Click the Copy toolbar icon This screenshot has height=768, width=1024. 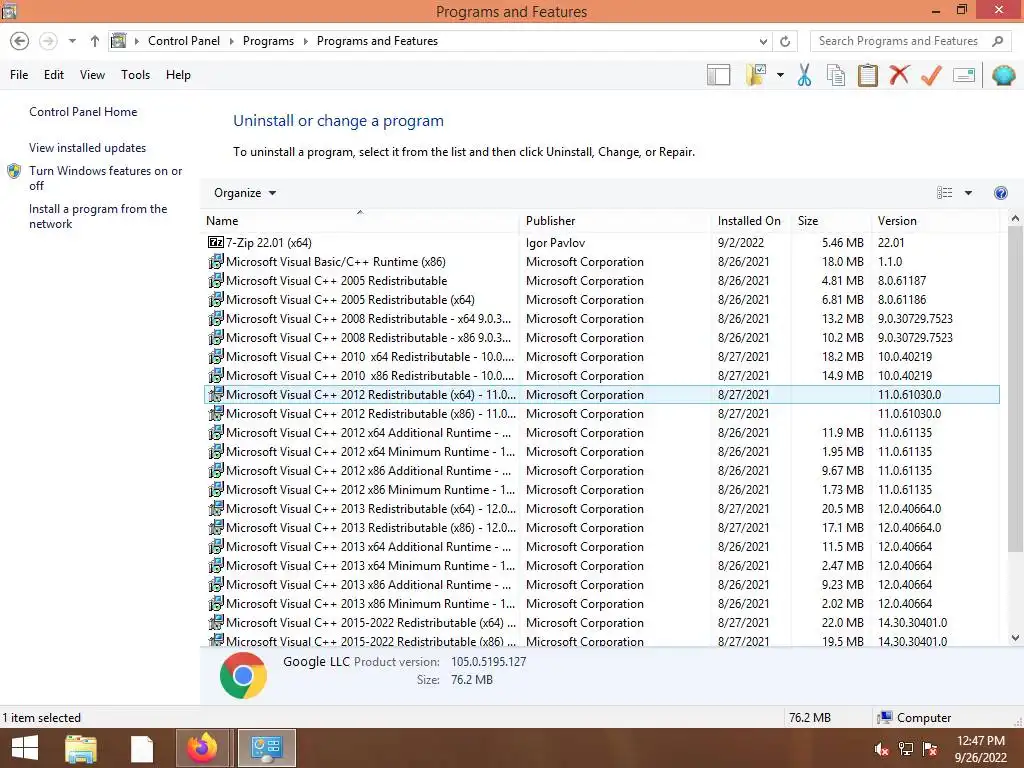click(x=836, y=75)
